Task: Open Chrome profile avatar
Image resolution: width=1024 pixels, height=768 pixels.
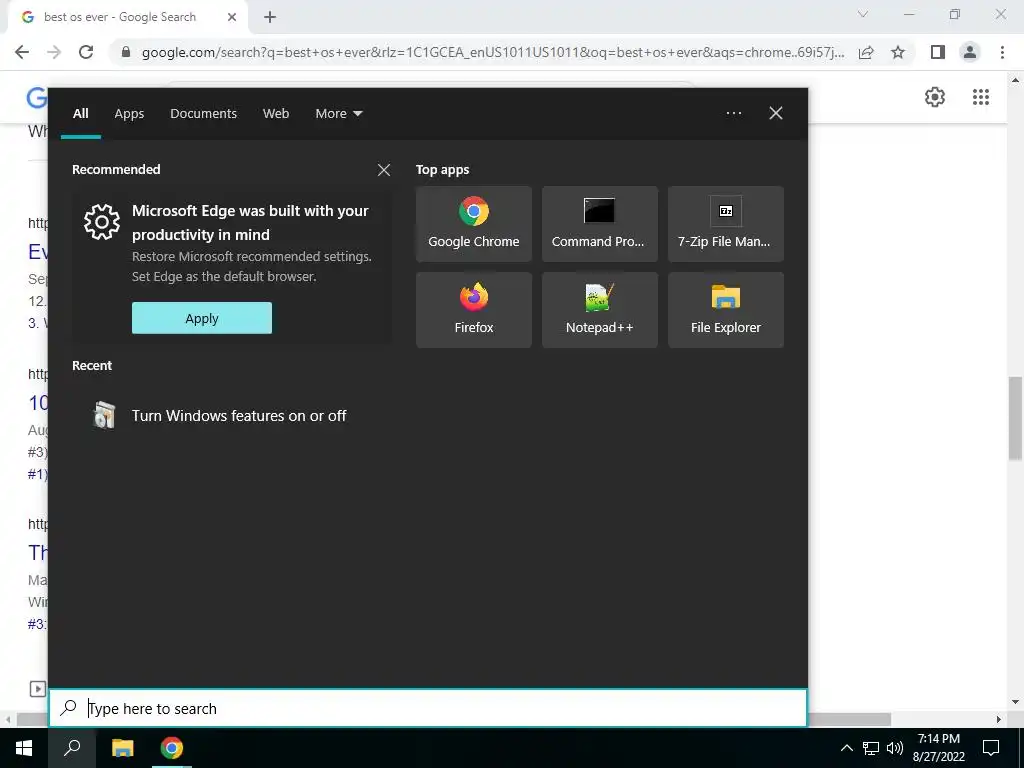Action: pyautogui.click(x=970, y=52)
